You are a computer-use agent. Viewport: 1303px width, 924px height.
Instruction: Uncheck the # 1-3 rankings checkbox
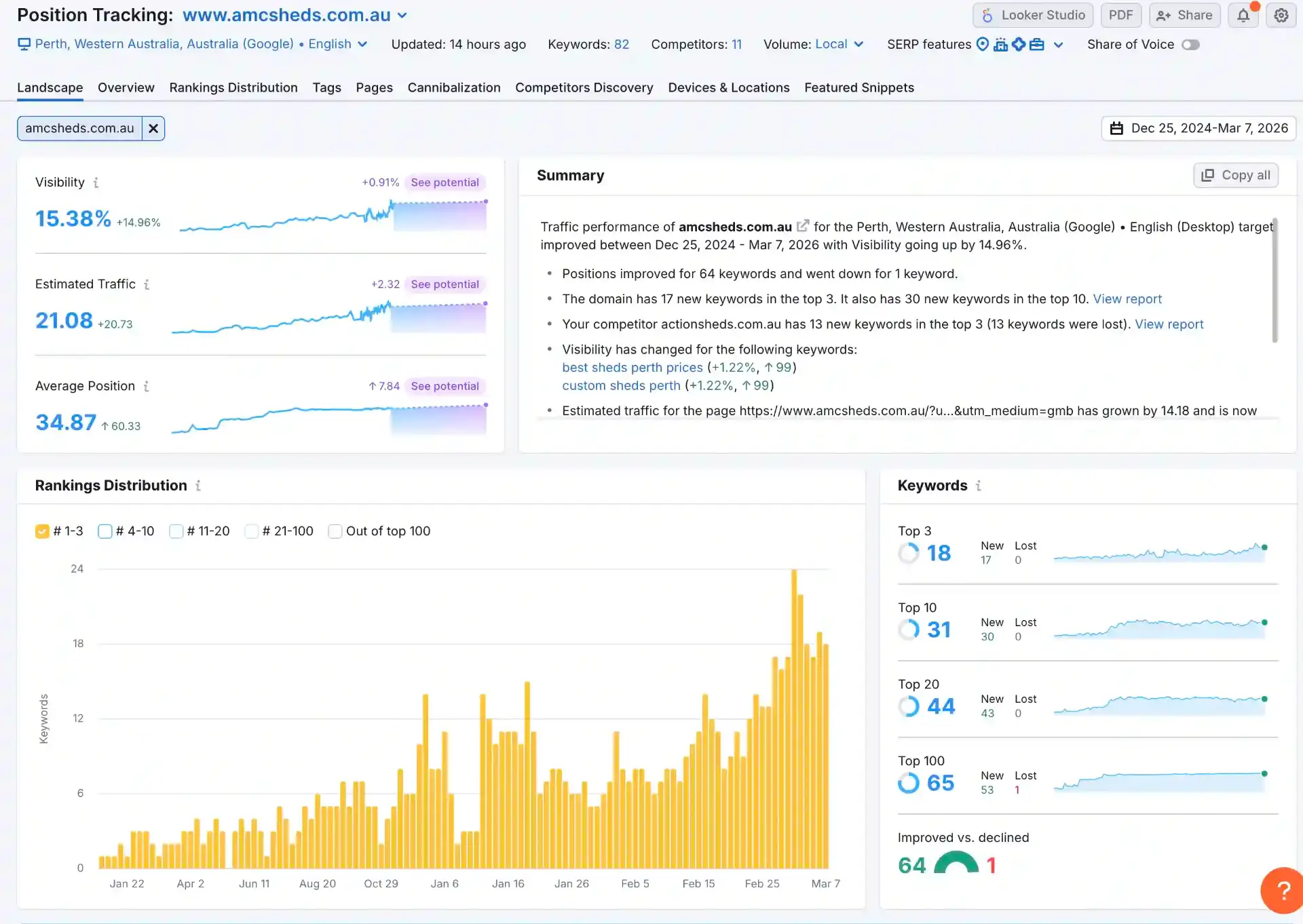tap(42, 531)
